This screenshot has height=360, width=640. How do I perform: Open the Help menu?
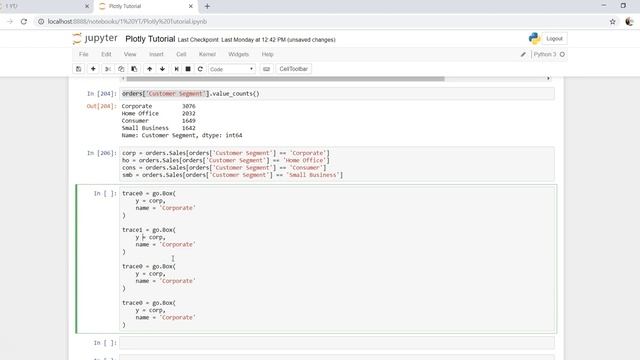(x=267, y=54)
